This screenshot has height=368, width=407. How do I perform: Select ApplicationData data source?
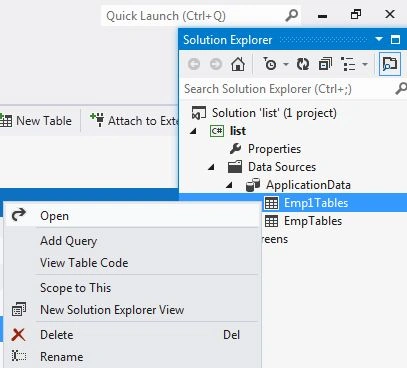(308, 185)
